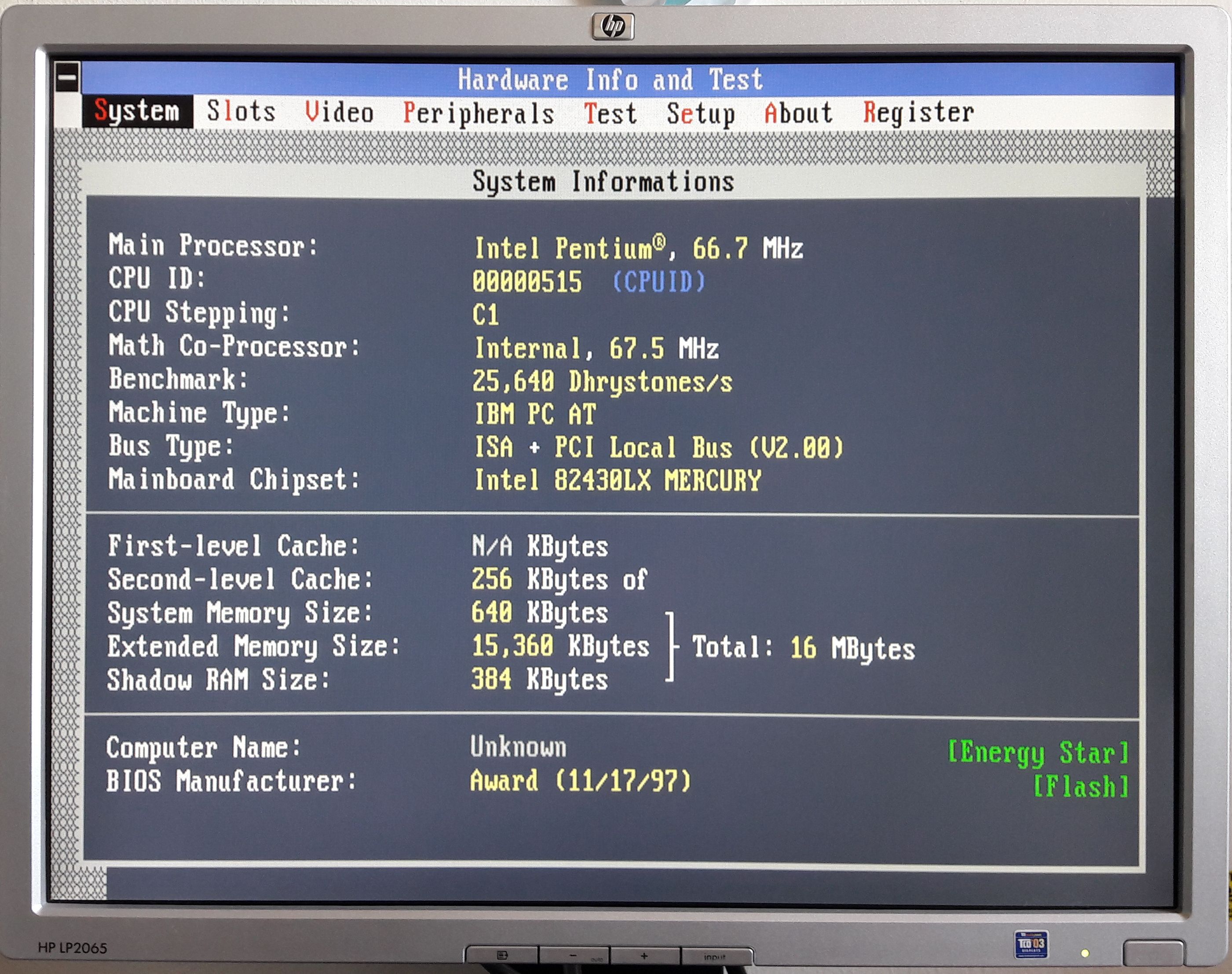
Task: Click the Flash indicator
Action: (x=1081, y=787)
